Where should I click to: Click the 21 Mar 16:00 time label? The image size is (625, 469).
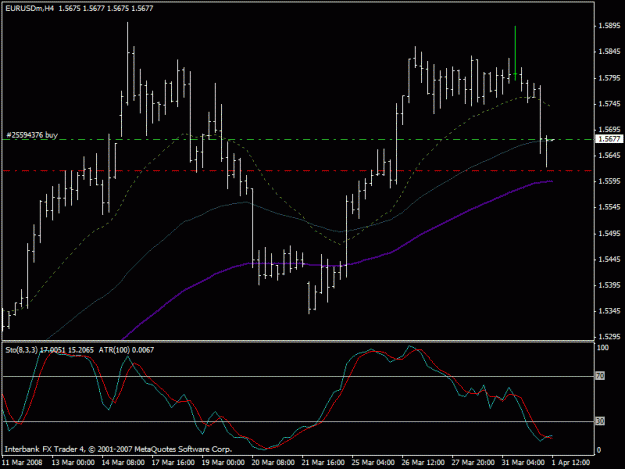click(323, 462)
